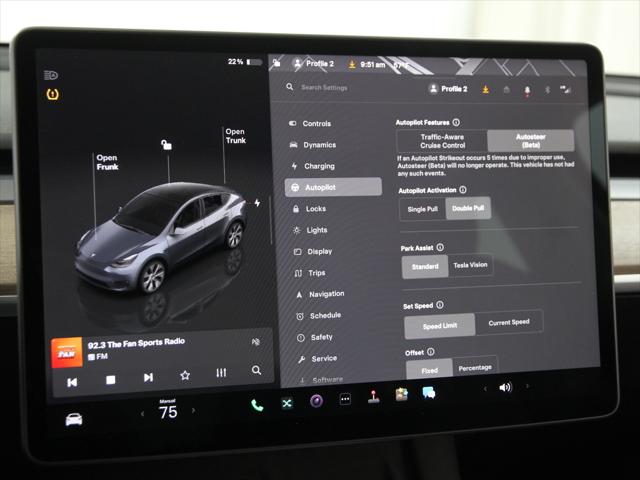Open the Locks settings menu

(x=309, y=209)
